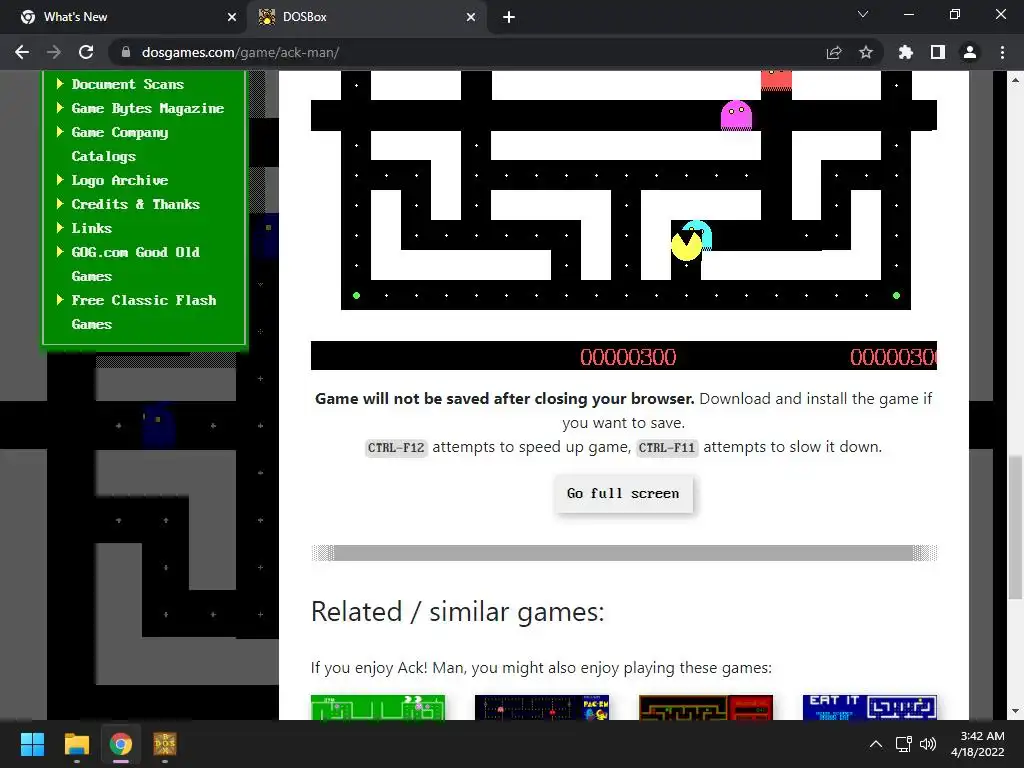This screenshot has width=1024, height=768.
Task: Open the share page icon in address bar
Action: pyautogui.click(x=834, y=52)
